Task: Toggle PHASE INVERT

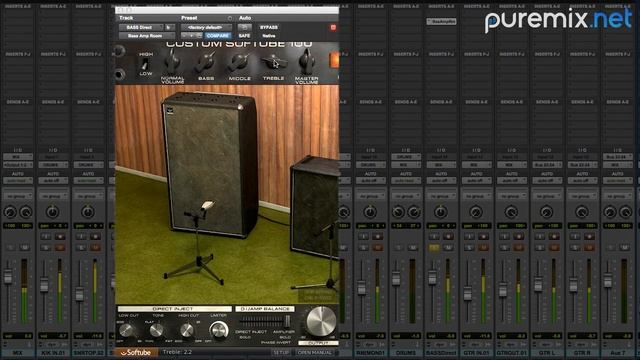Action: point(276,343)
